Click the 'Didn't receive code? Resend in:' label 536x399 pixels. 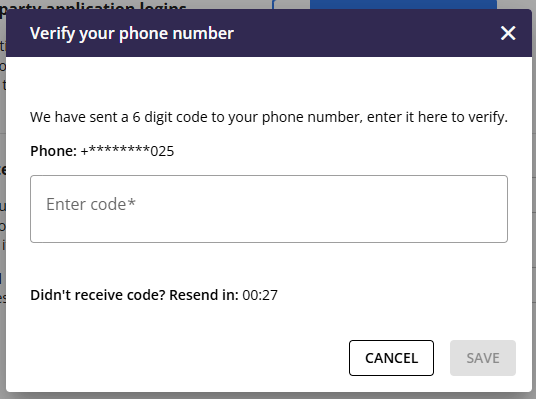point(134,295)
